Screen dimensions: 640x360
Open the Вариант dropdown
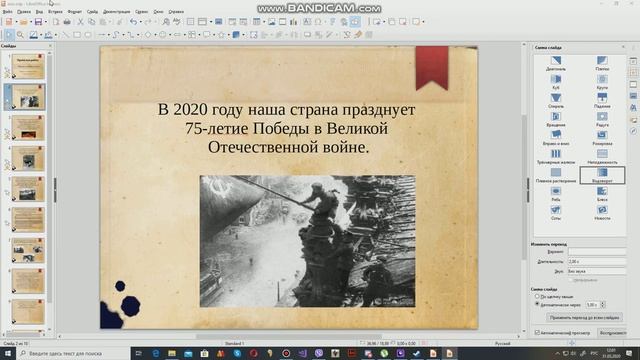point(597,252)
